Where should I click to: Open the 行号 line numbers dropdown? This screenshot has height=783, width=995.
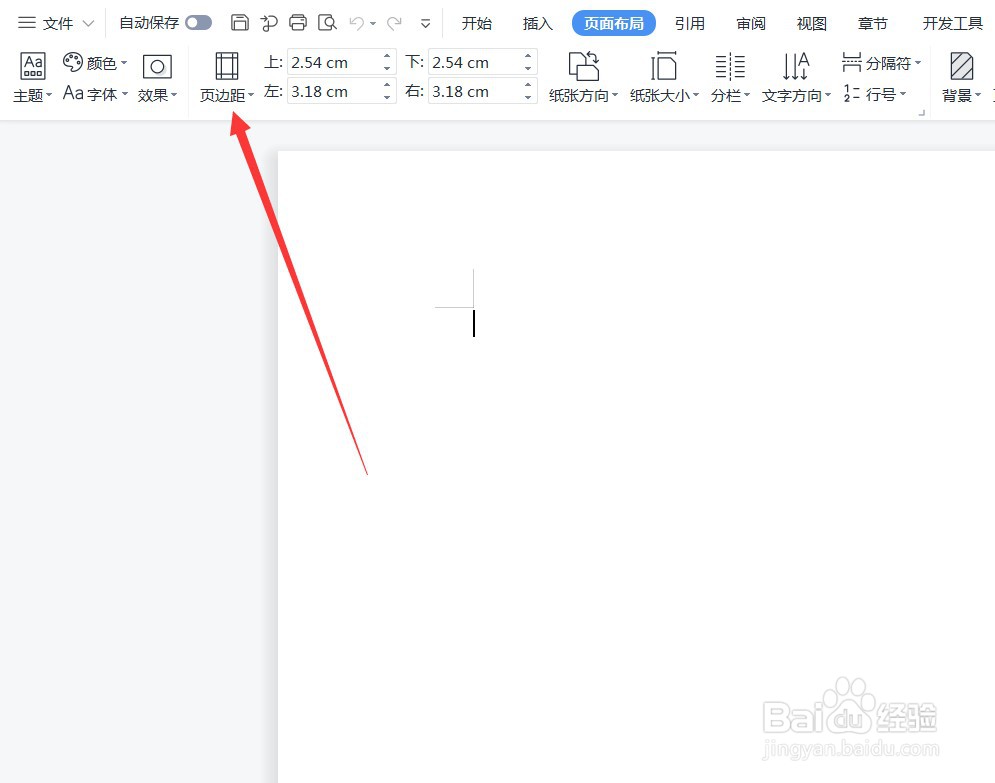[874, 94]
